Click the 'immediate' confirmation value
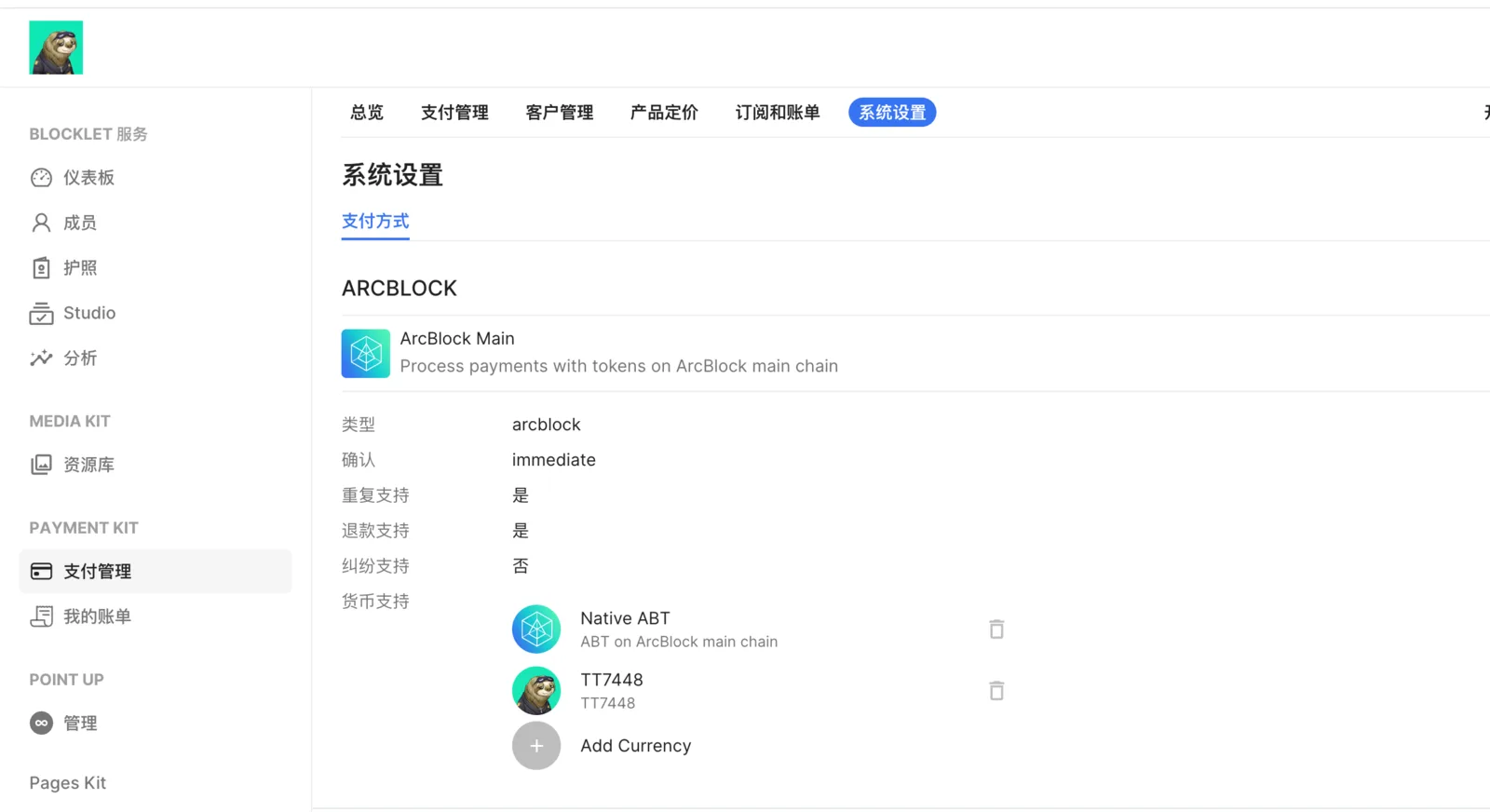Viewport: 1490px width, 812px height. click(x=554, y=460)
